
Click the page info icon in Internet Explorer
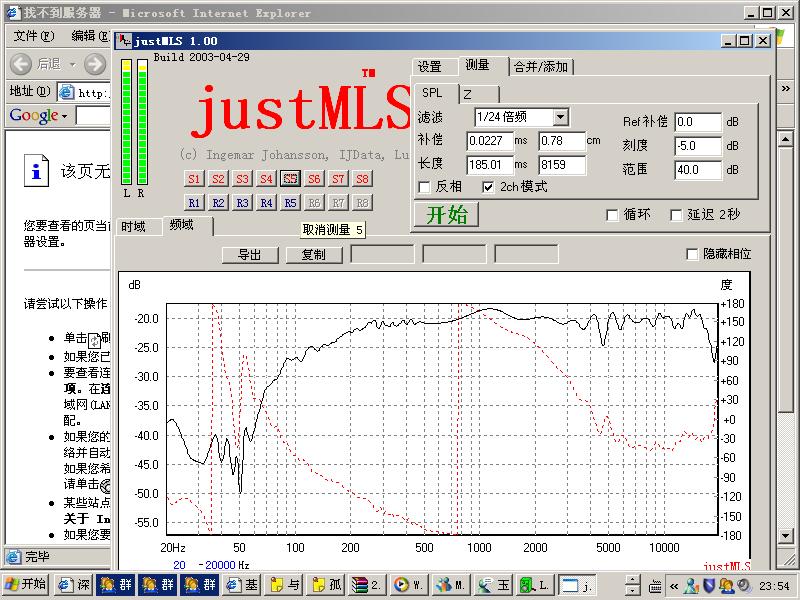click(36, 170)
